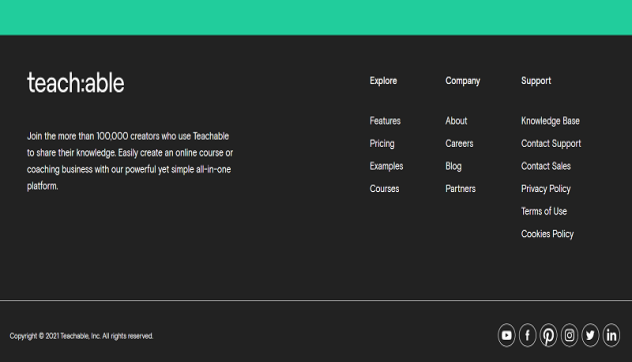This screenshot has width=632, height=362.
Task: Open the Instagram social icon
Action: point(569,335)
